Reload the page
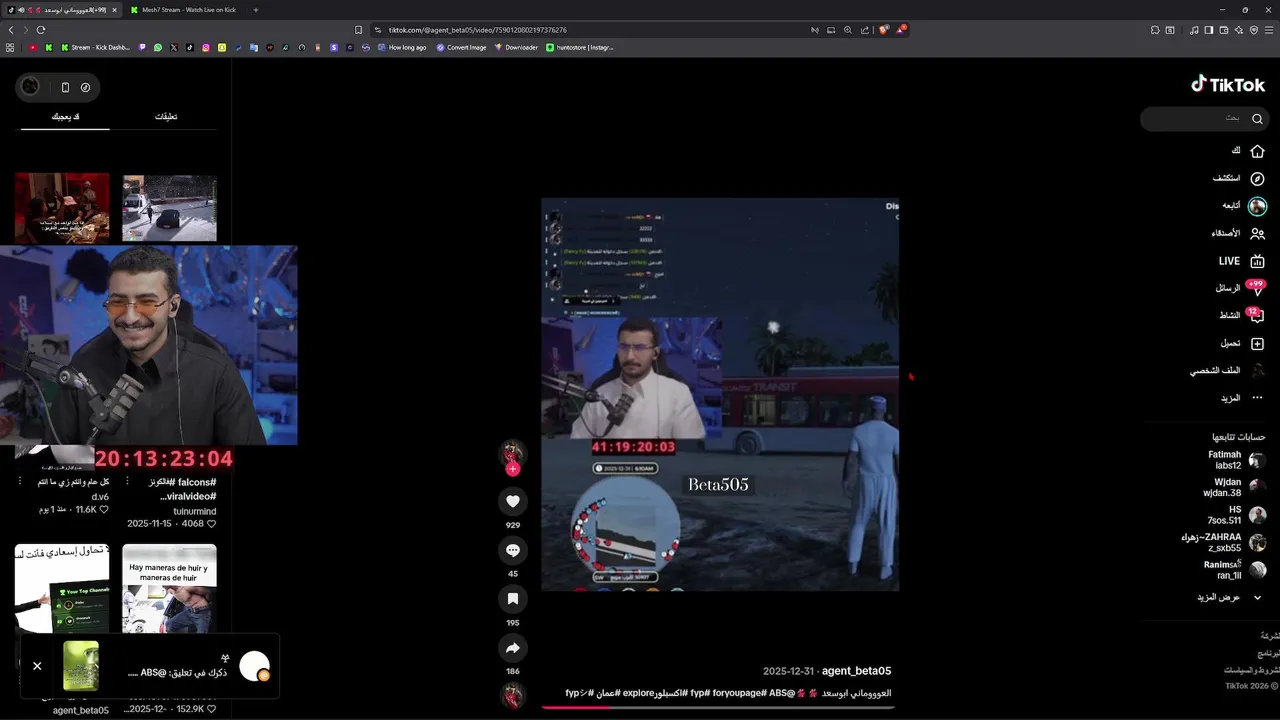1280x720 pixels. tap(40, 30)
